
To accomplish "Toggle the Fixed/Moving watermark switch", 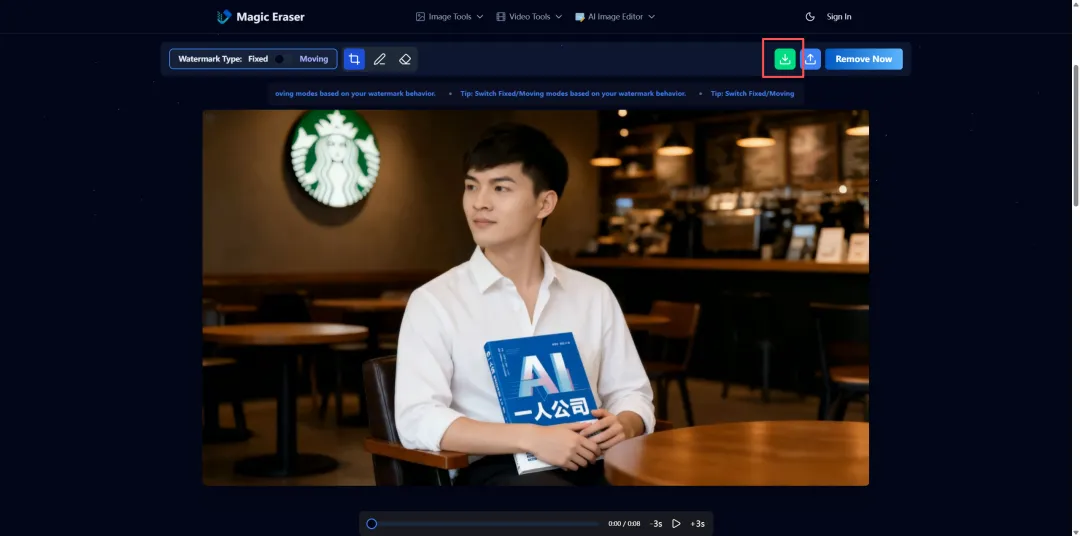I will pyautogui.click(x=283, y=59).
